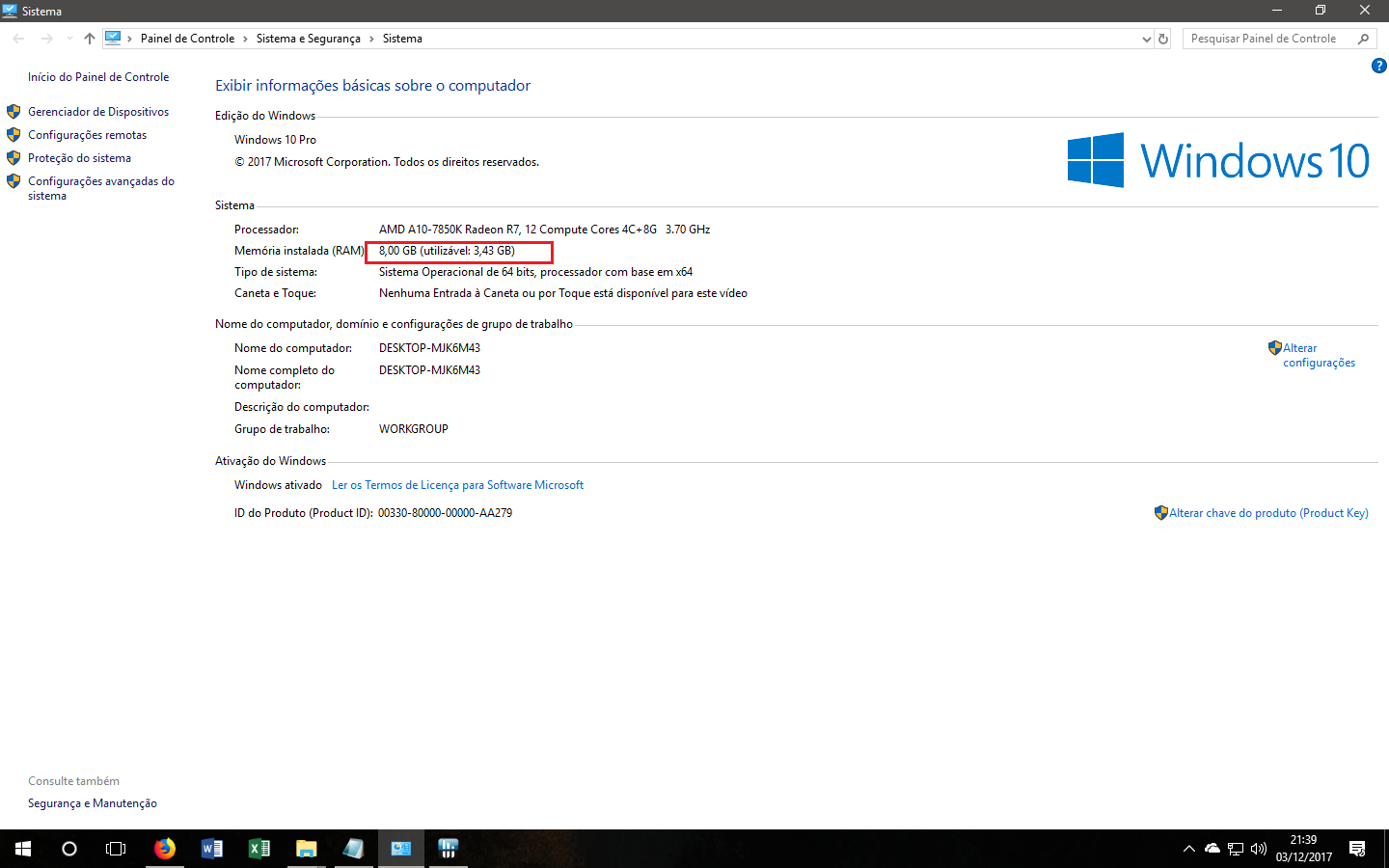Open the notepad-like taskbar app
Image resolution: width=1389 pixels, height=868 pixels.
(x=354, y=849)
